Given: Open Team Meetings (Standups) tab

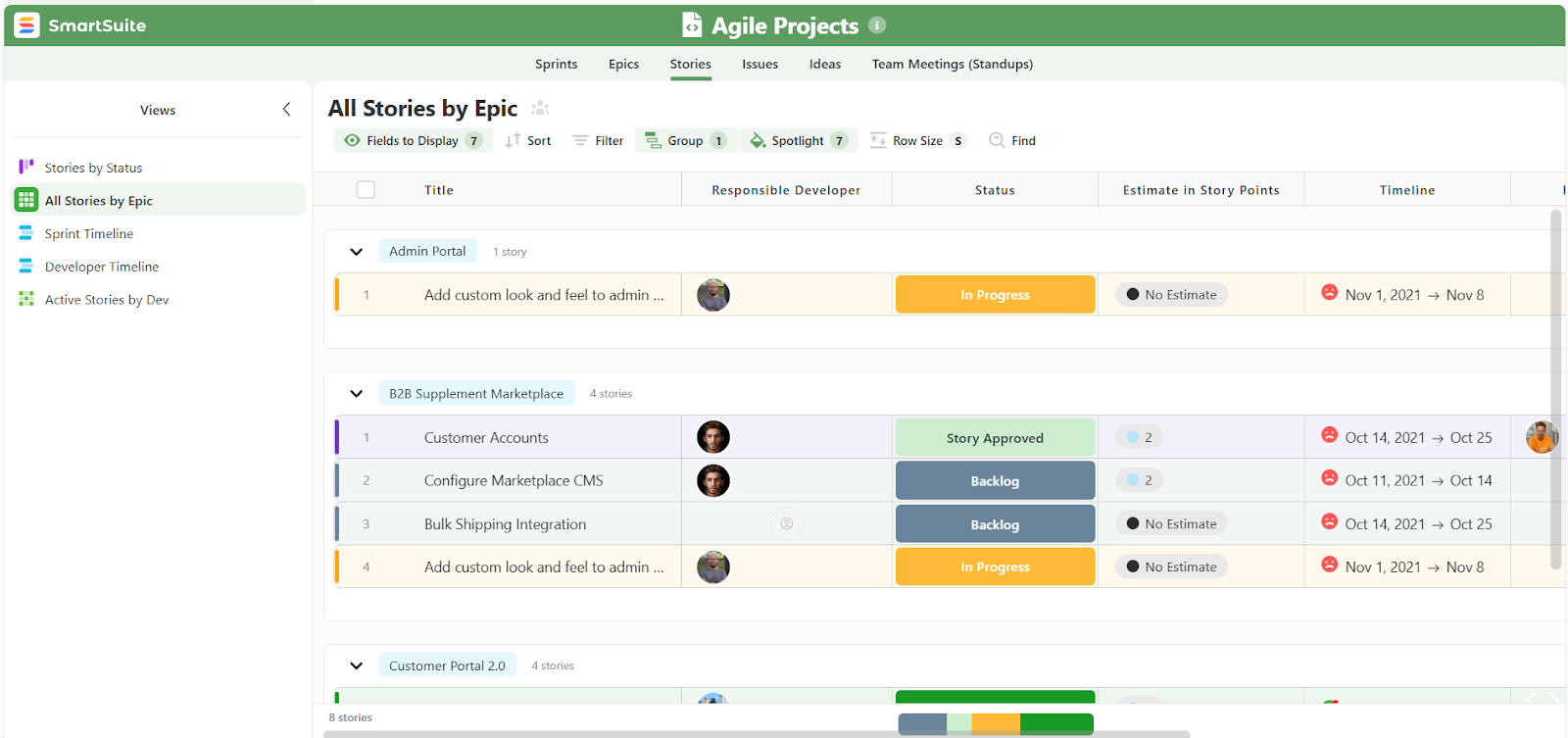Looking at the screenshot, I should [x=952, y=64].
